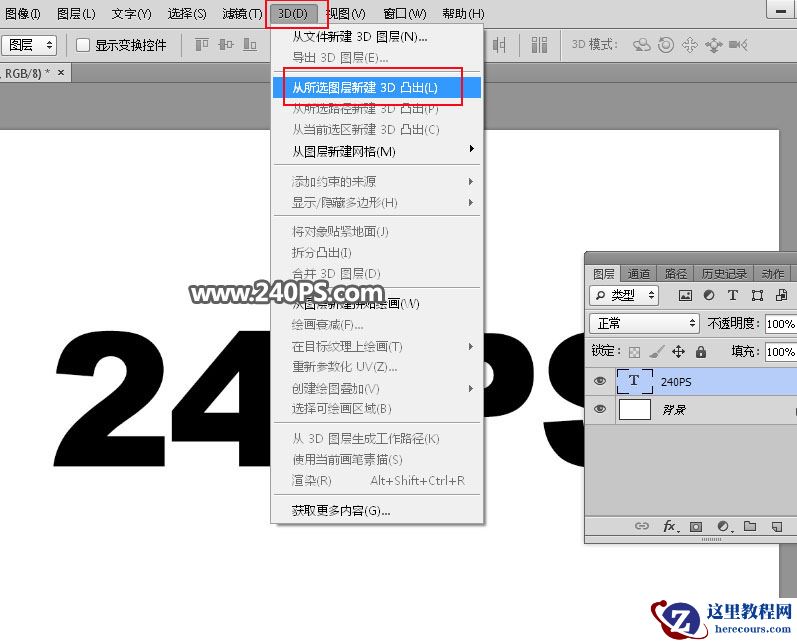Viewport: 797px width, 641px height.
Task: Click the align vertical centers icon
Action: click(x=226, y=45)
